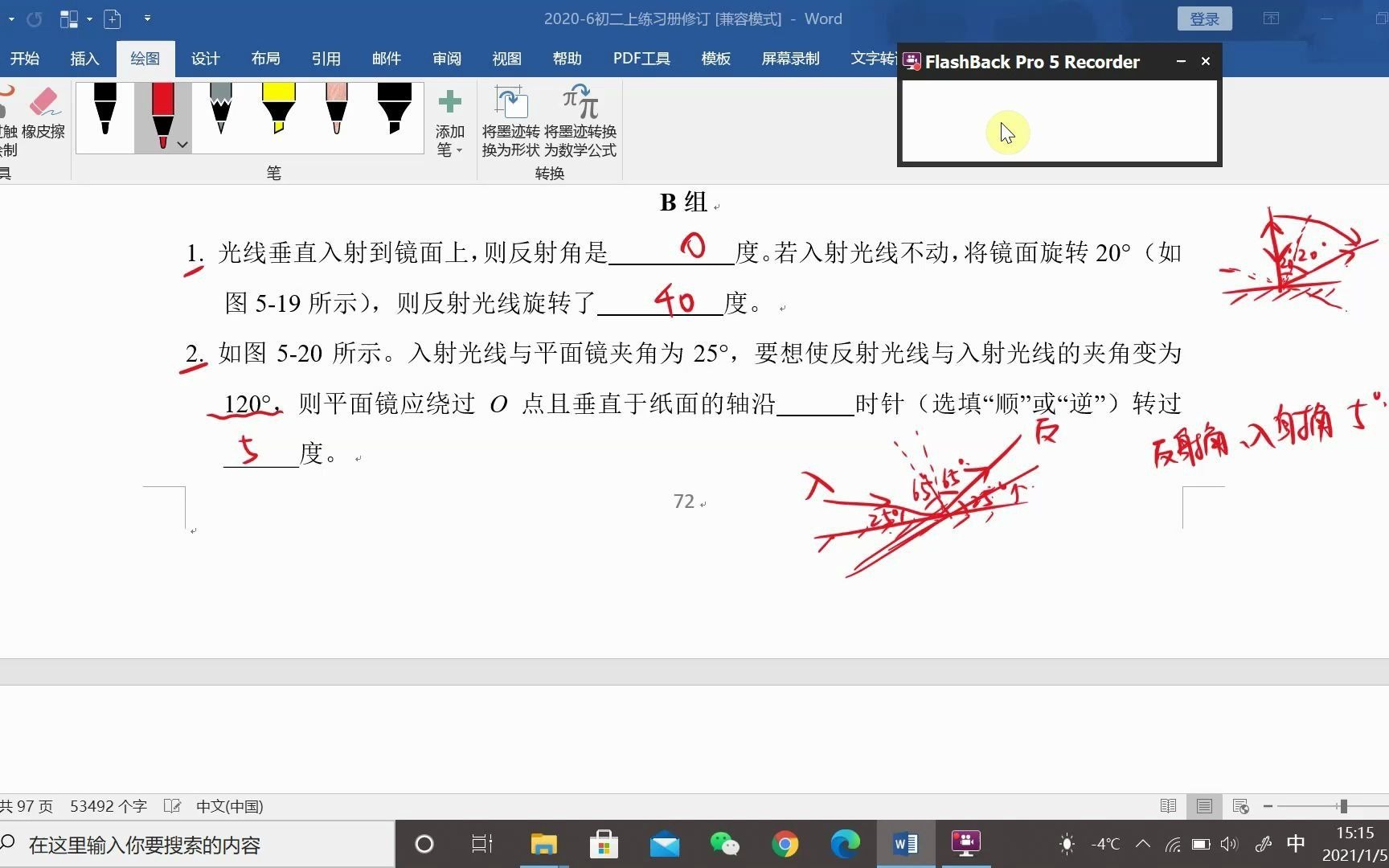
Task: Click the proofing status book icon
Action: [x=172, y=806]
